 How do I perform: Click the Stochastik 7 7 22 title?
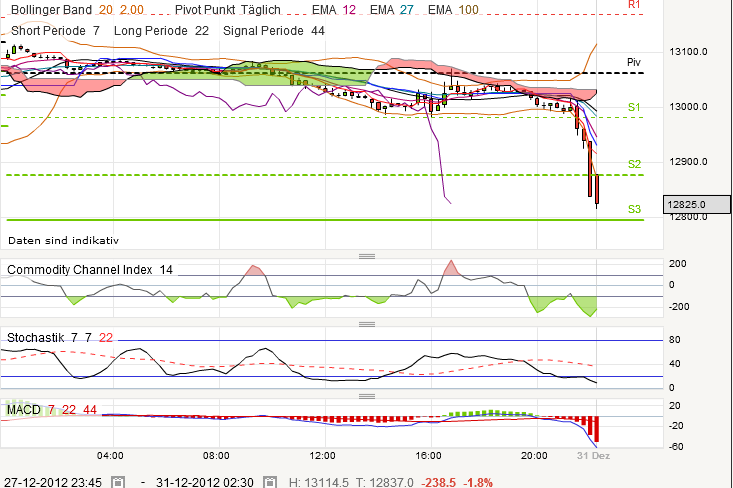point(60,337)
